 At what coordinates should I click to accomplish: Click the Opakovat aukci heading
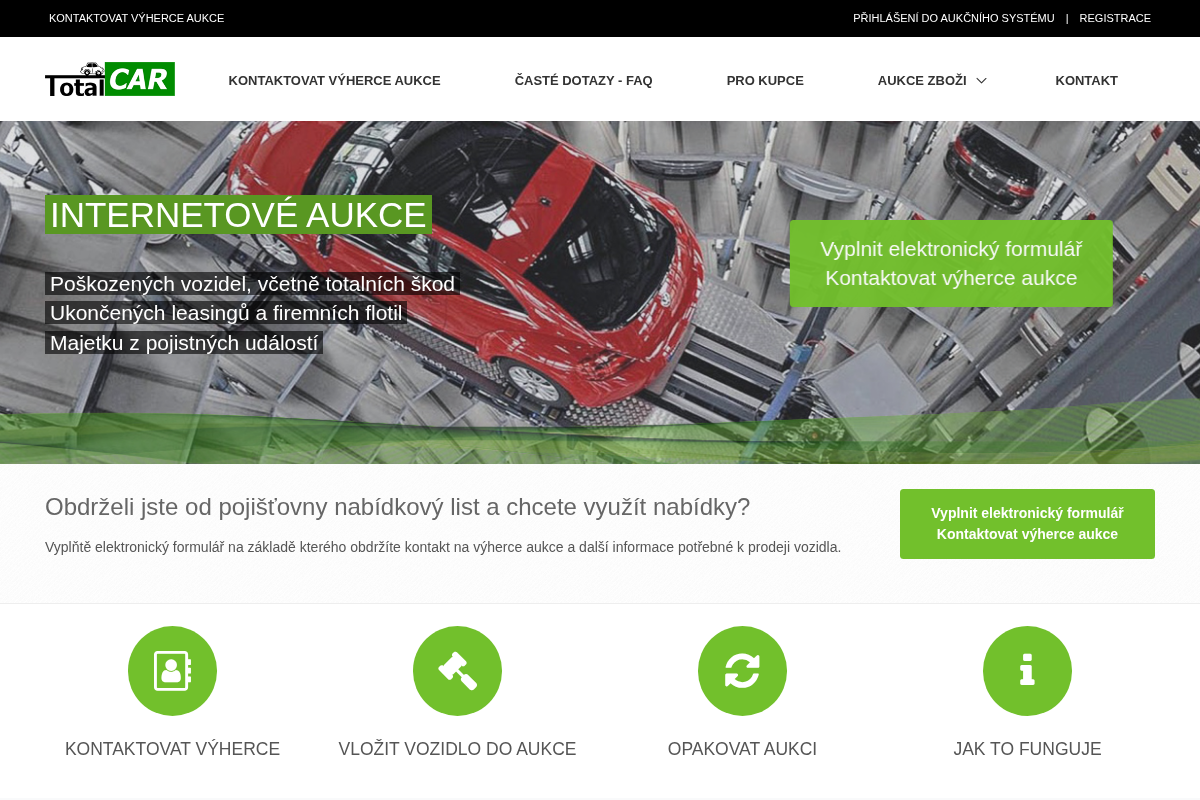[742, 749]
